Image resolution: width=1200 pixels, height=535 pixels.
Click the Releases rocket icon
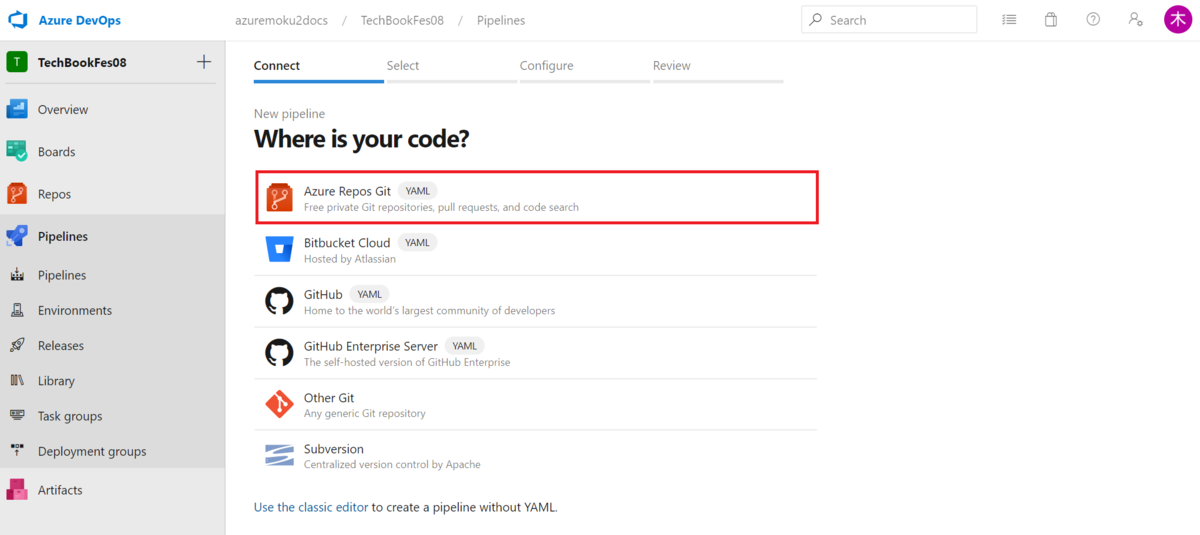[17, 345]
